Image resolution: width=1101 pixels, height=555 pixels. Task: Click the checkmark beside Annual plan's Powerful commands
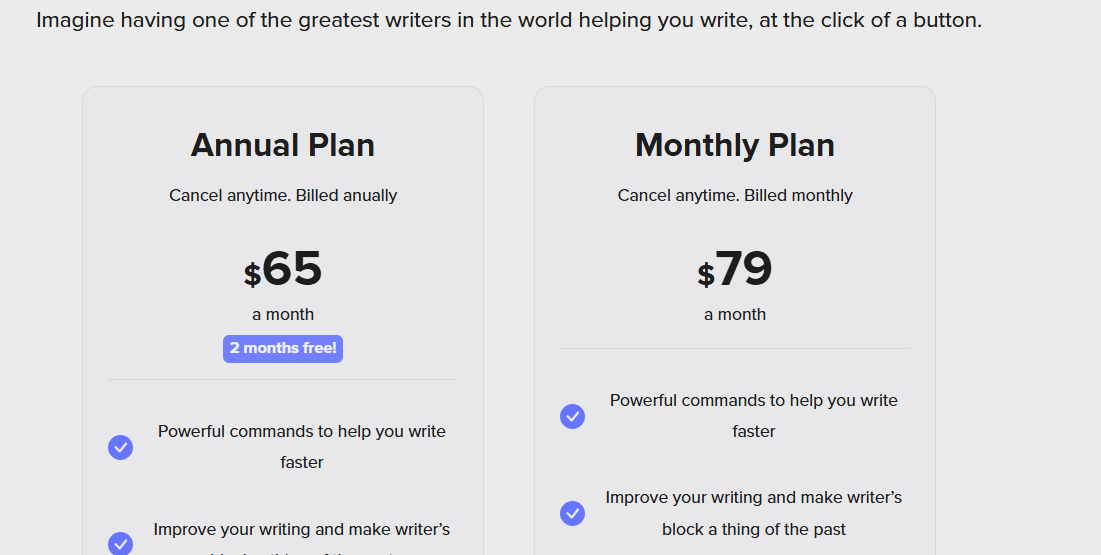tap(120, 447)
